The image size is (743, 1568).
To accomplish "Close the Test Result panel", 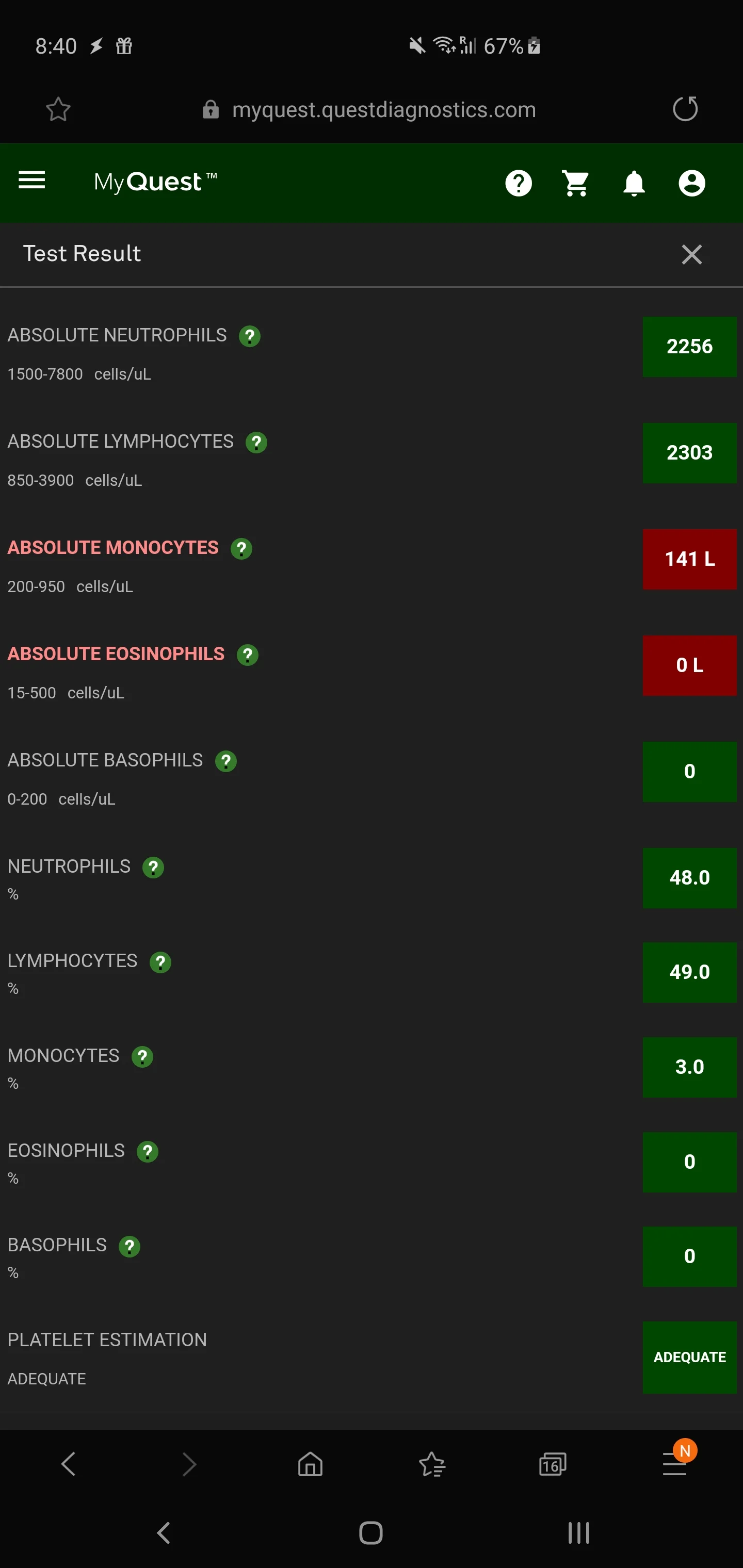I will [692, 254].
